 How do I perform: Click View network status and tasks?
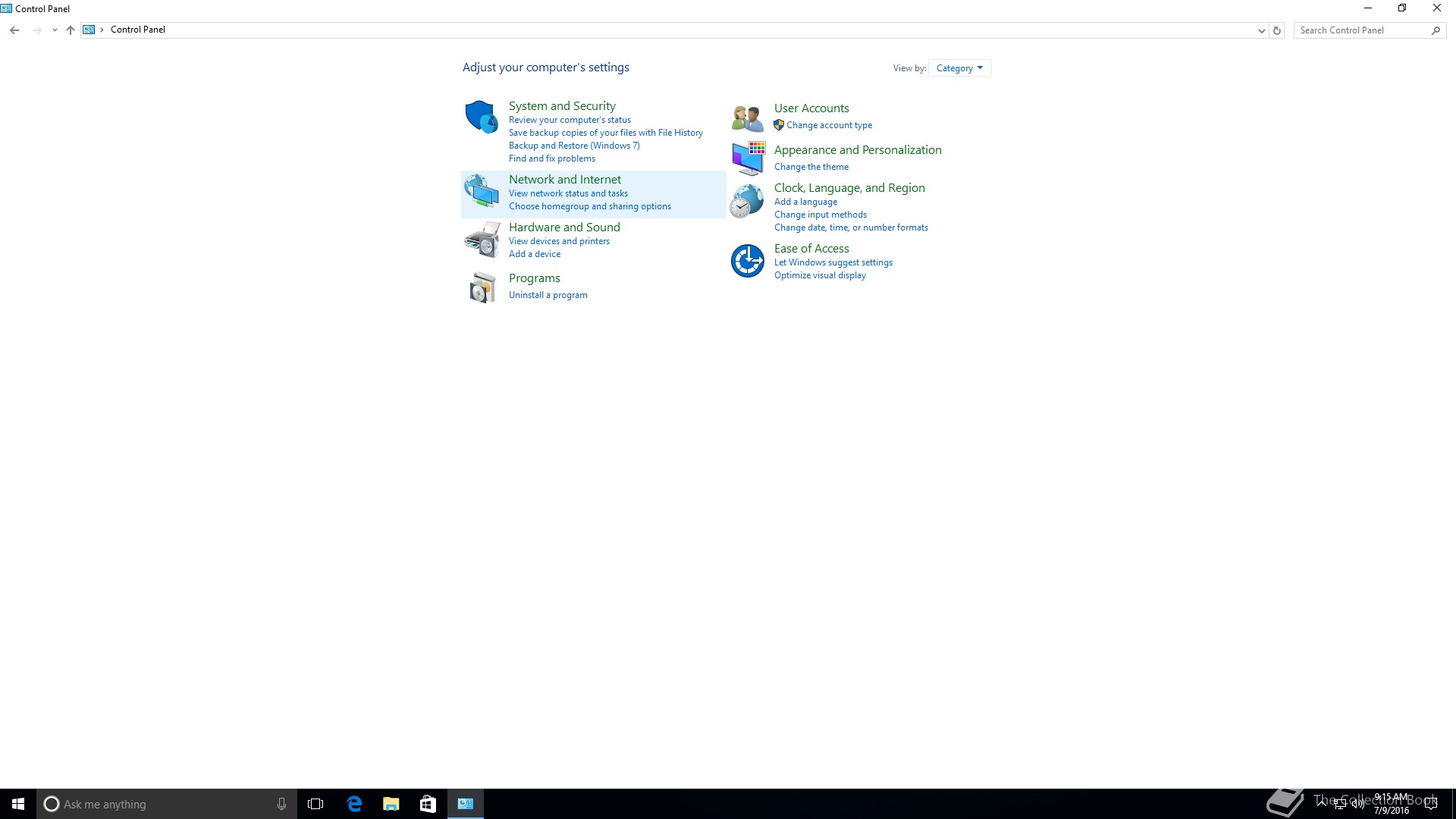click(x=568, y=193)
